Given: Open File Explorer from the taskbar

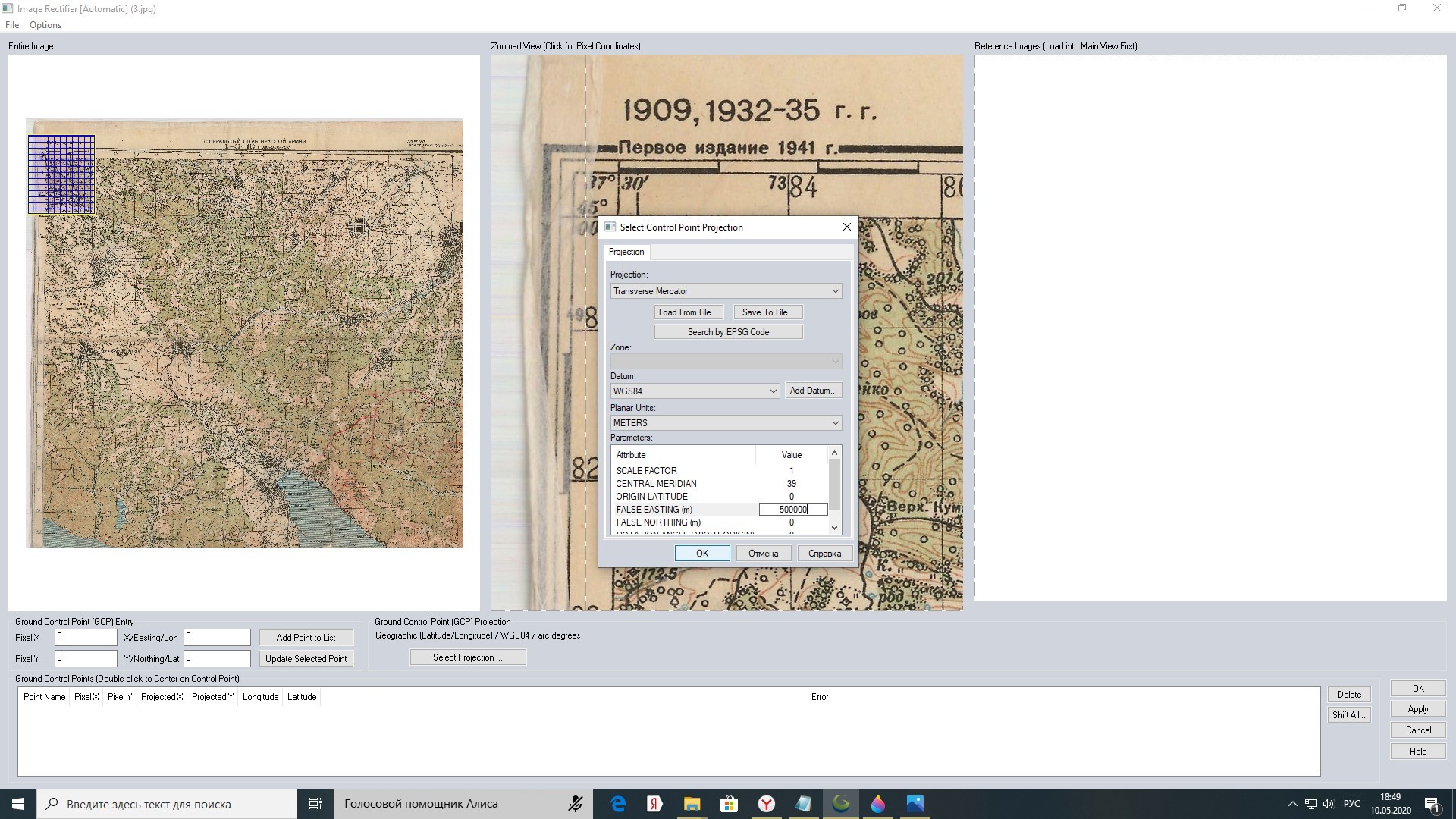Looking at the screenshot, I should [692, 804].
